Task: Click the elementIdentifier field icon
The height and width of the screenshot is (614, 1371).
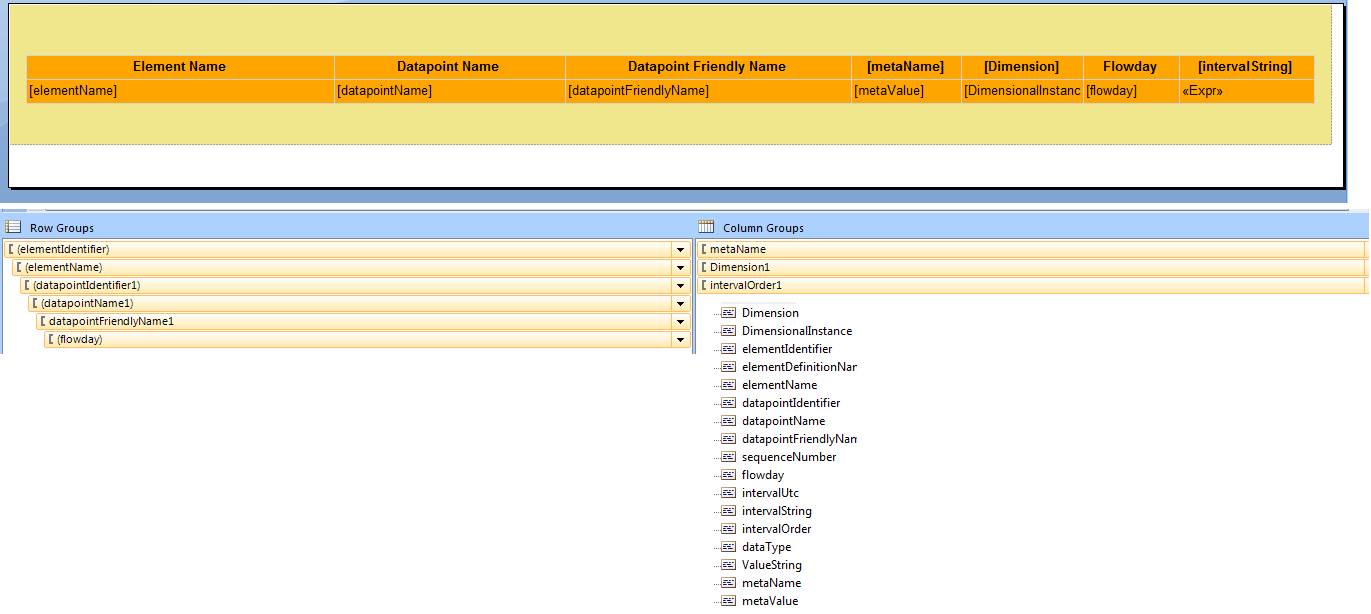Action: pos(728,349)
